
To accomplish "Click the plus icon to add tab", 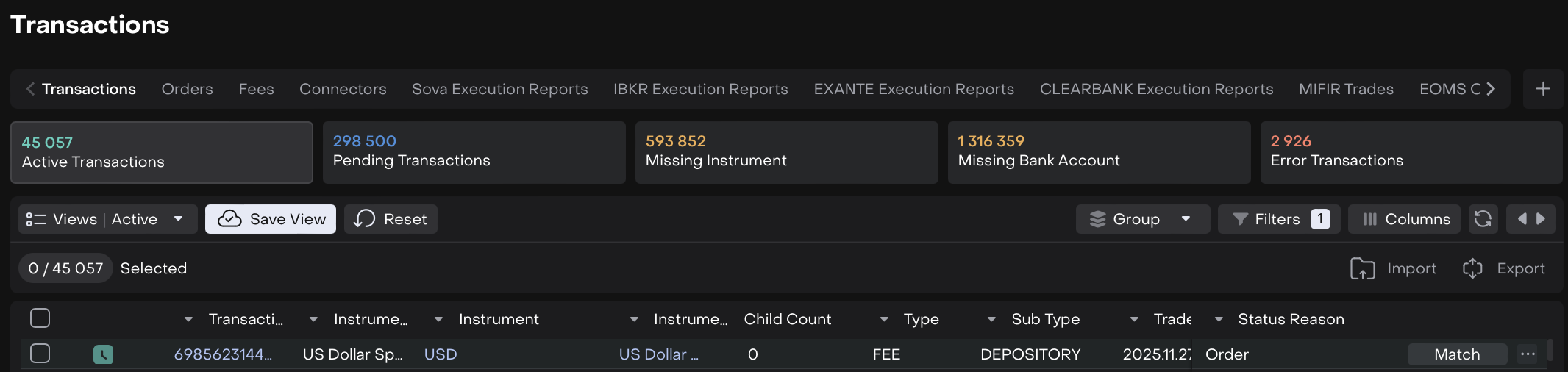I will pos(1543,89).
